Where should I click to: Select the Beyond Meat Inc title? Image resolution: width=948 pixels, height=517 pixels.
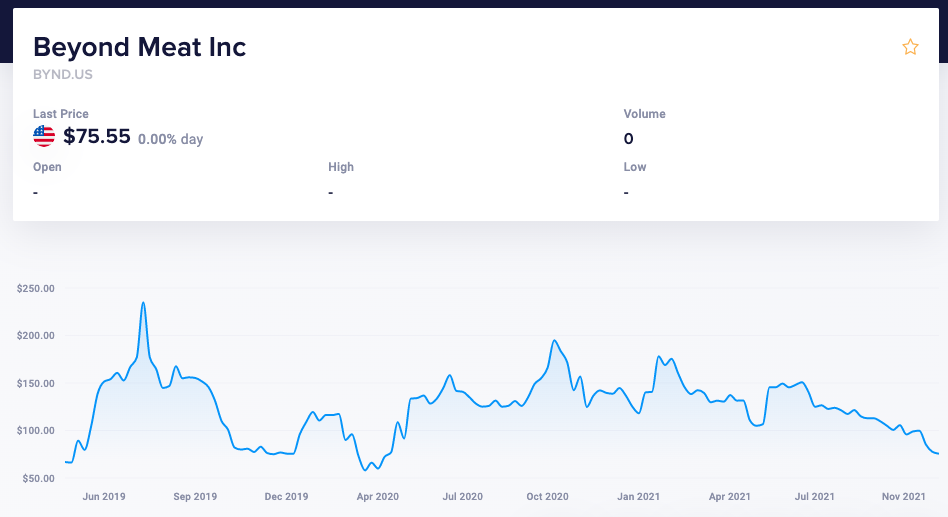tap(140, 47)
